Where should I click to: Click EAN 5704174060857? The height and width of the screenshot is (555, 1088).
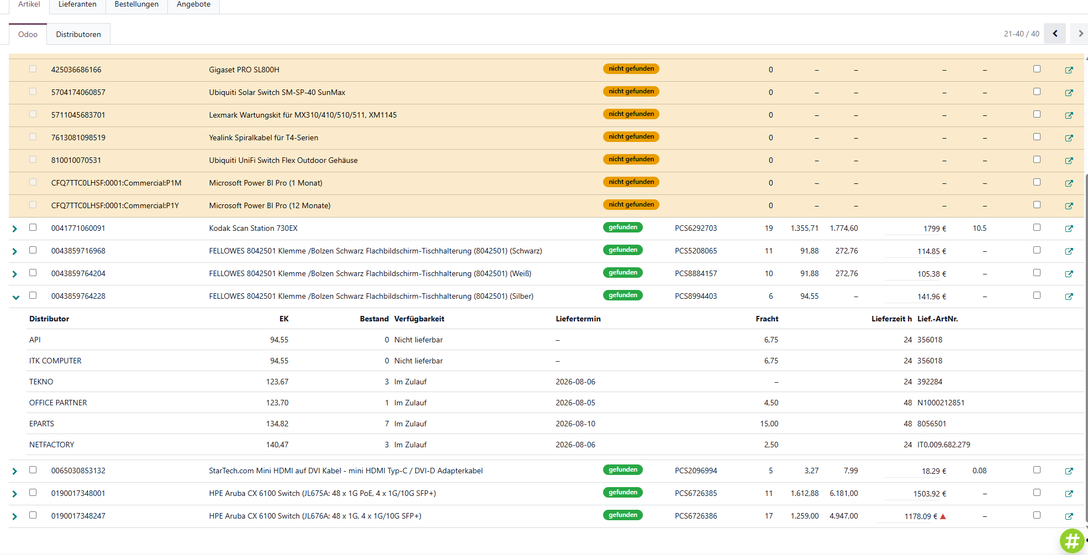click(x=78, y=92)
